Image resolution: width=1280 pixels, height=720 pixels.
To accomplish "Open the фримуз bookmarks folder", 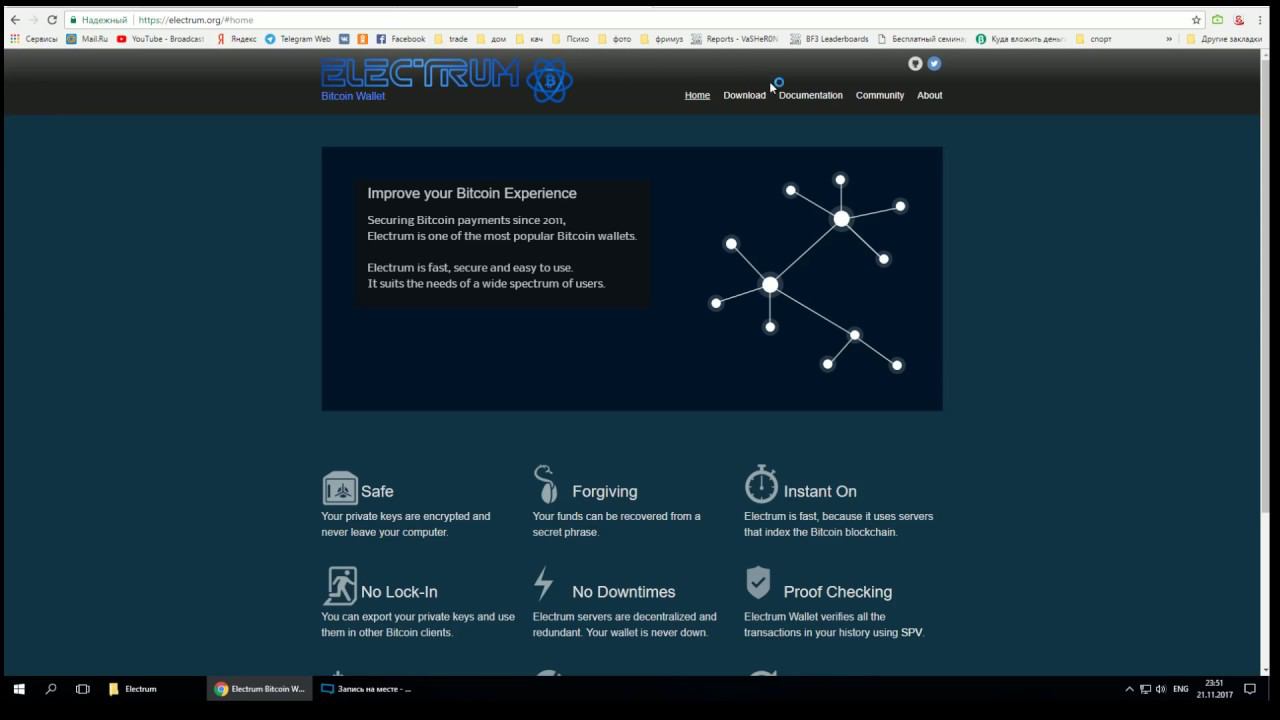I will (x=662, y=39).
